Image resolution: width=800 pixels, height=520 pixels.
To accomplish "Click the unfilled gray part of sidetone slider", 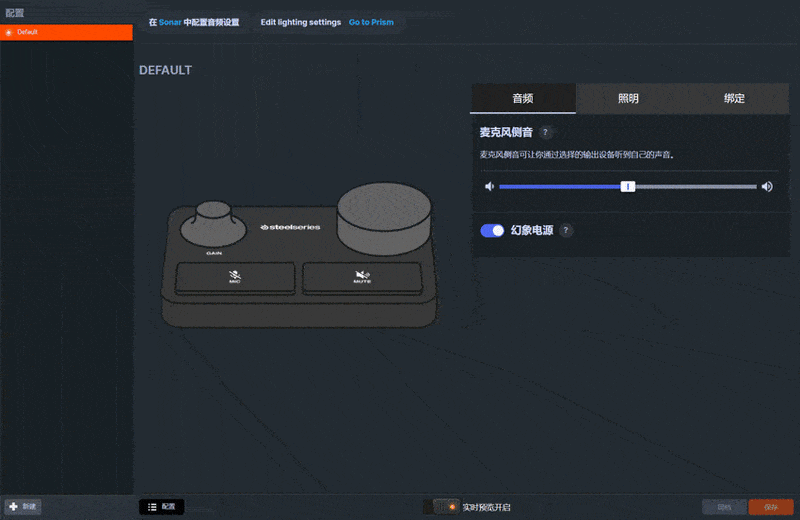I will 696,187.
